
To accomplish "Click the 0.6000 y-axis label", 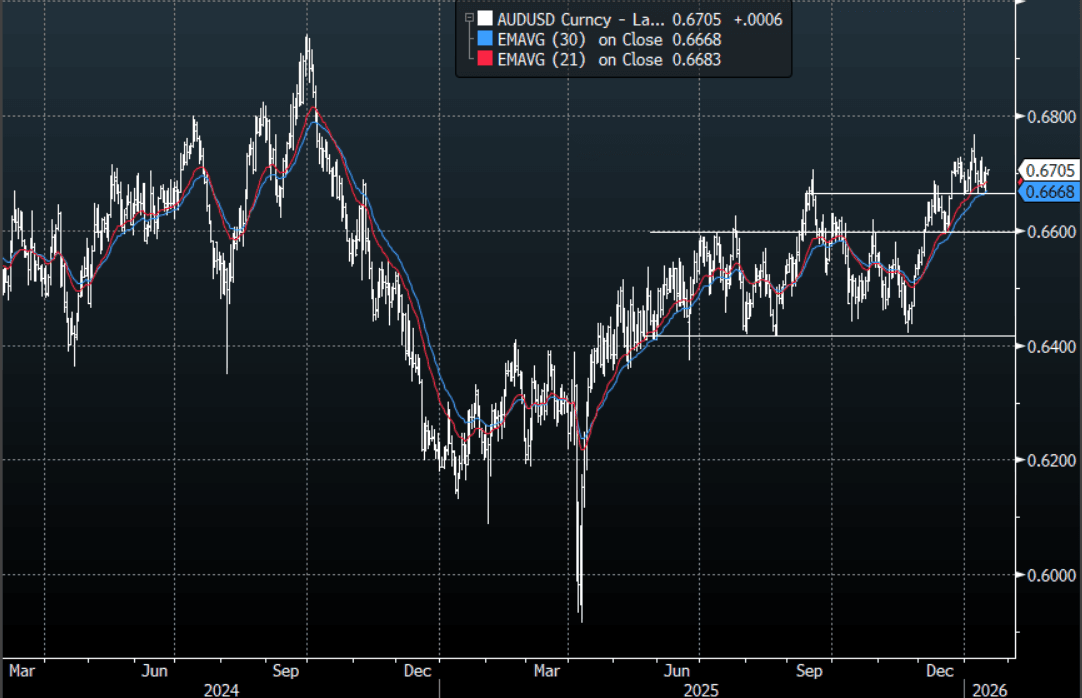I will [1052, 575].
